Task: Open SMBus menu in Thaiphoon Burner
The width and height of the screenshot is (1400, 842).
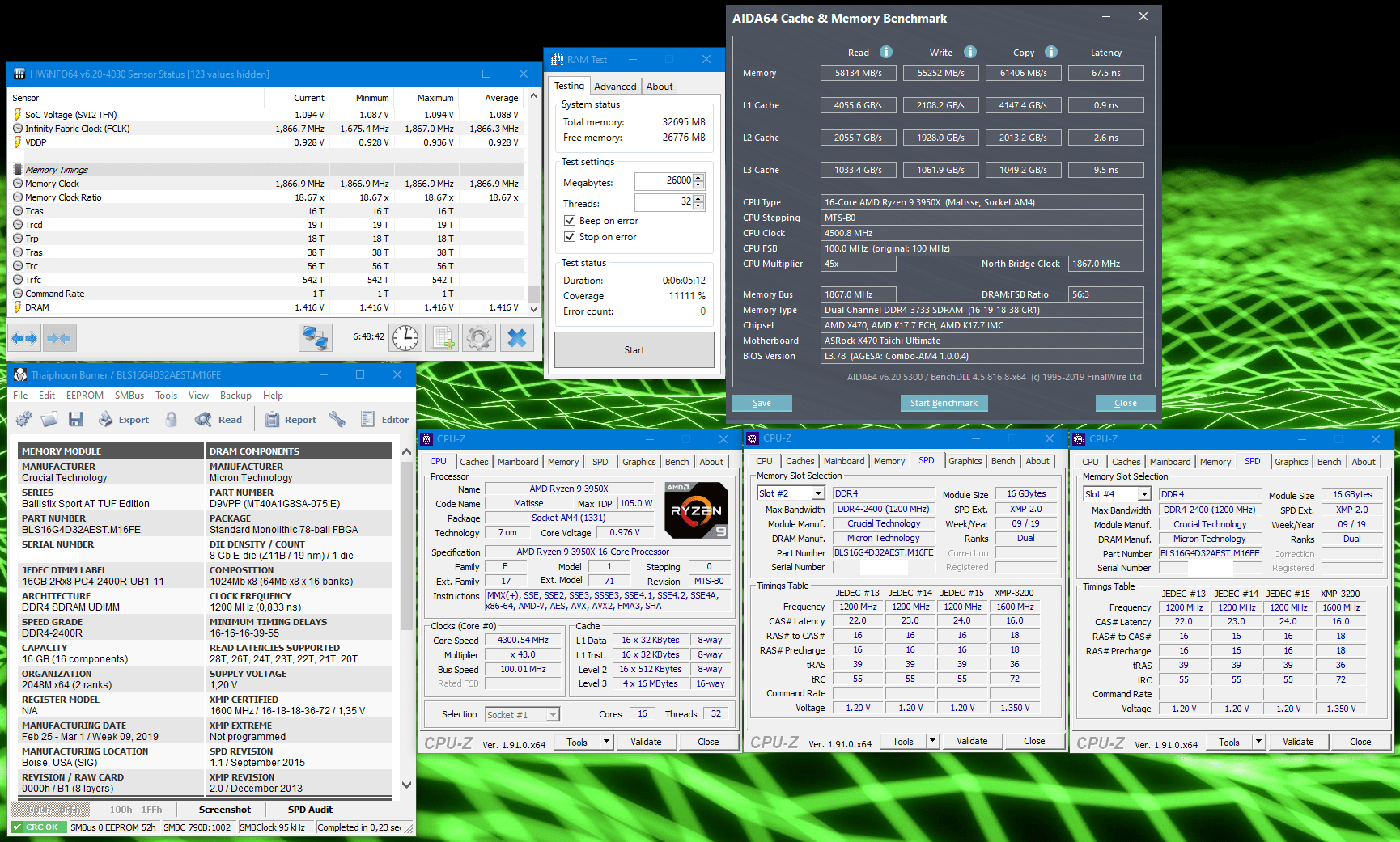Action: tap(129, 396)
